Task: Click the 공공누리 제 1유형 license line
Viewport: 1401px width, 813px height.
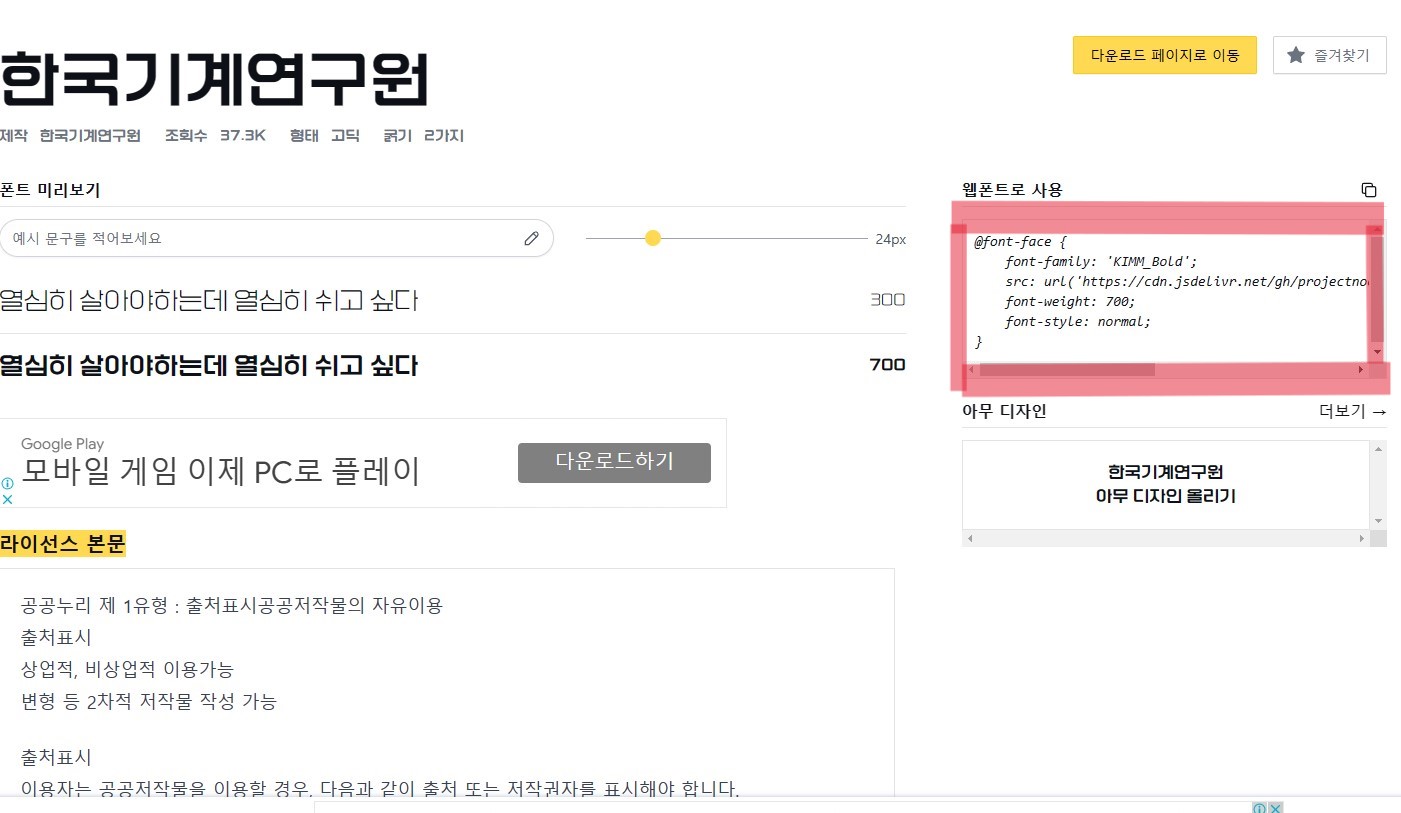Action: click(232, 605)
